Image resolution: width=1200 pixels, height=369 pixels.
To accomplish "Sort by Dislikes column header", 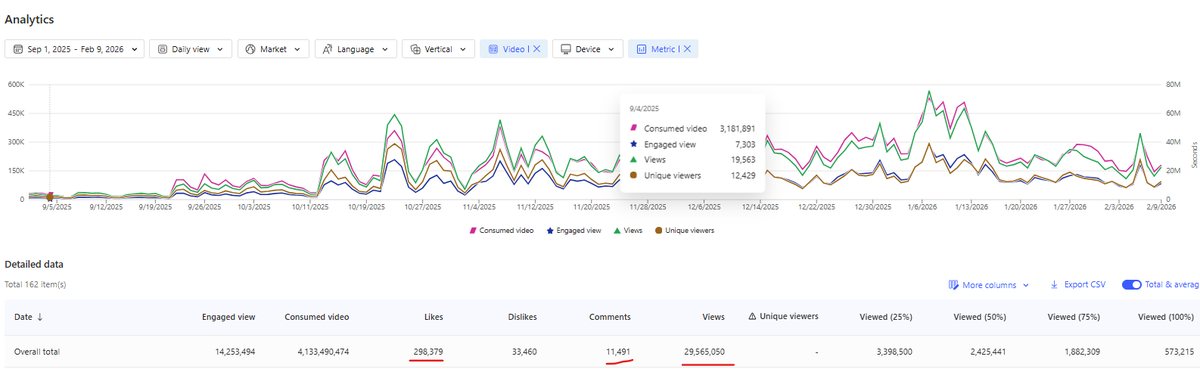I will point(521,316).
